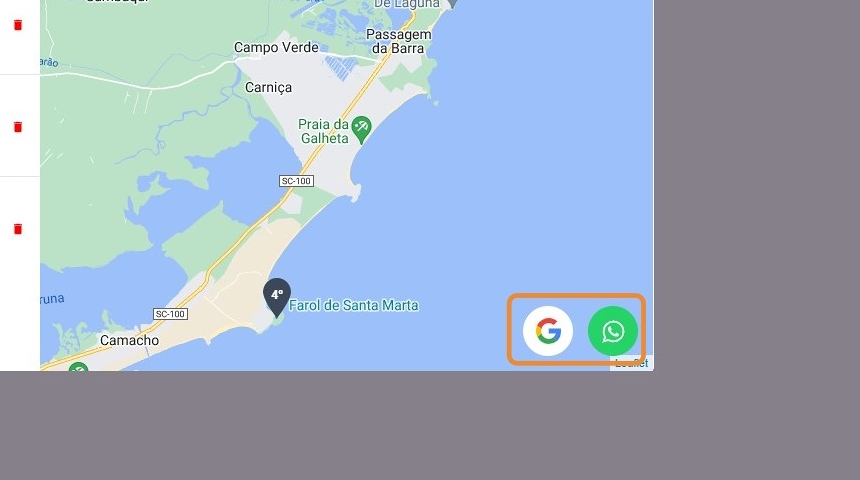Select the Passagem da Barra label
Viewport: 860px width, 480px height.
(x=399, y=41)
